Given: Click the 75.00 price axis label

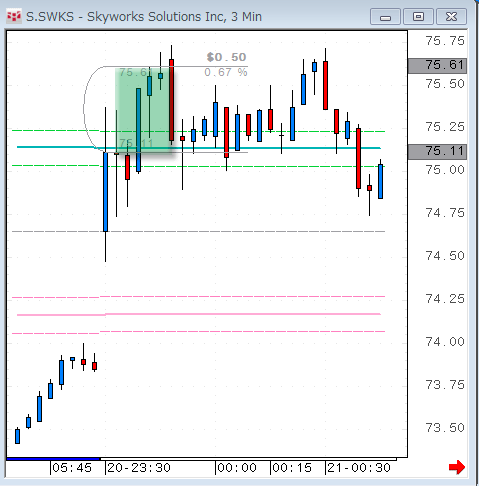Looking at the screenshot, I should click(x=445, y=170).
